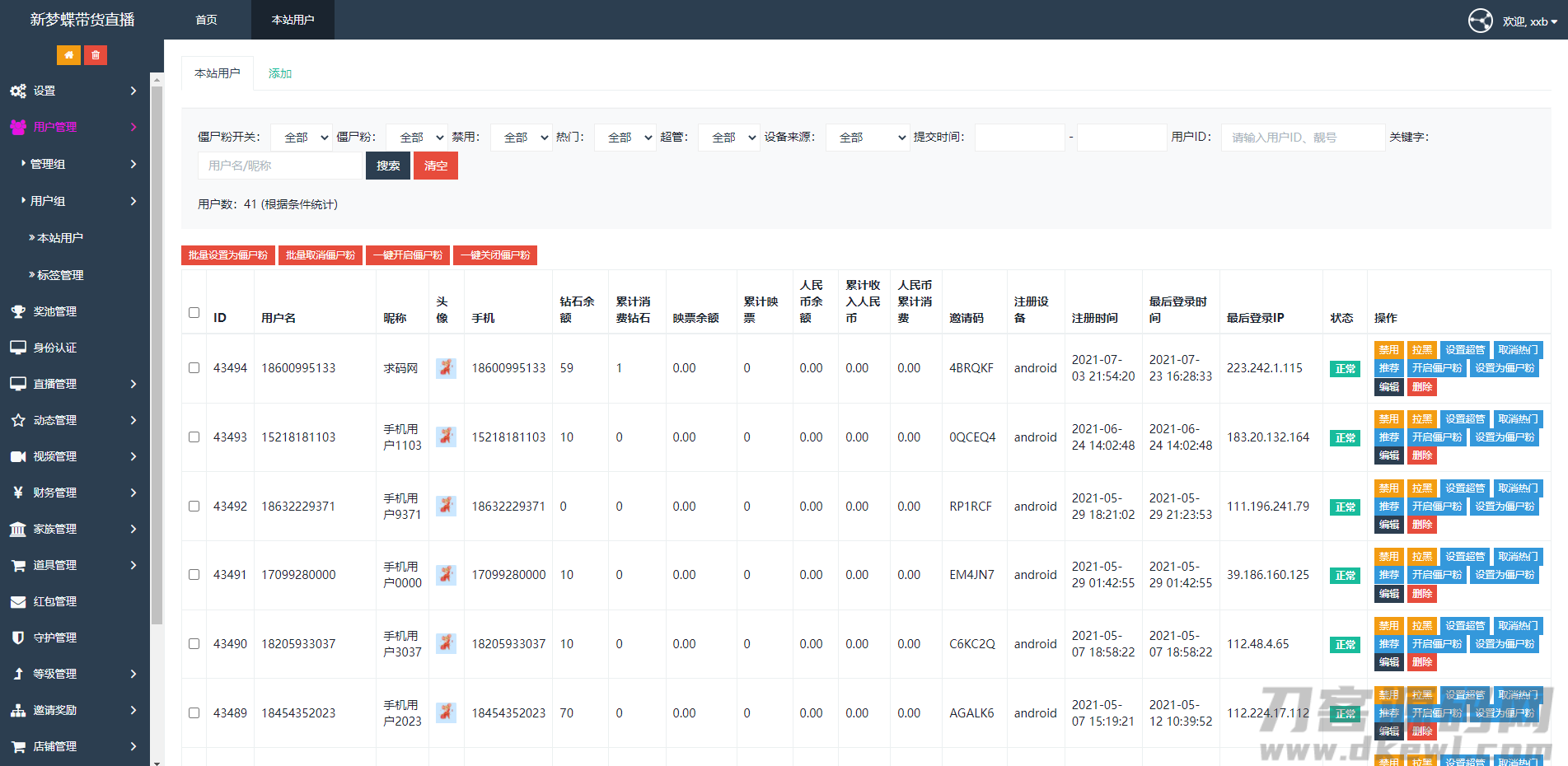Toggle the select-all checkbox in table header

[x=194, y=313]
